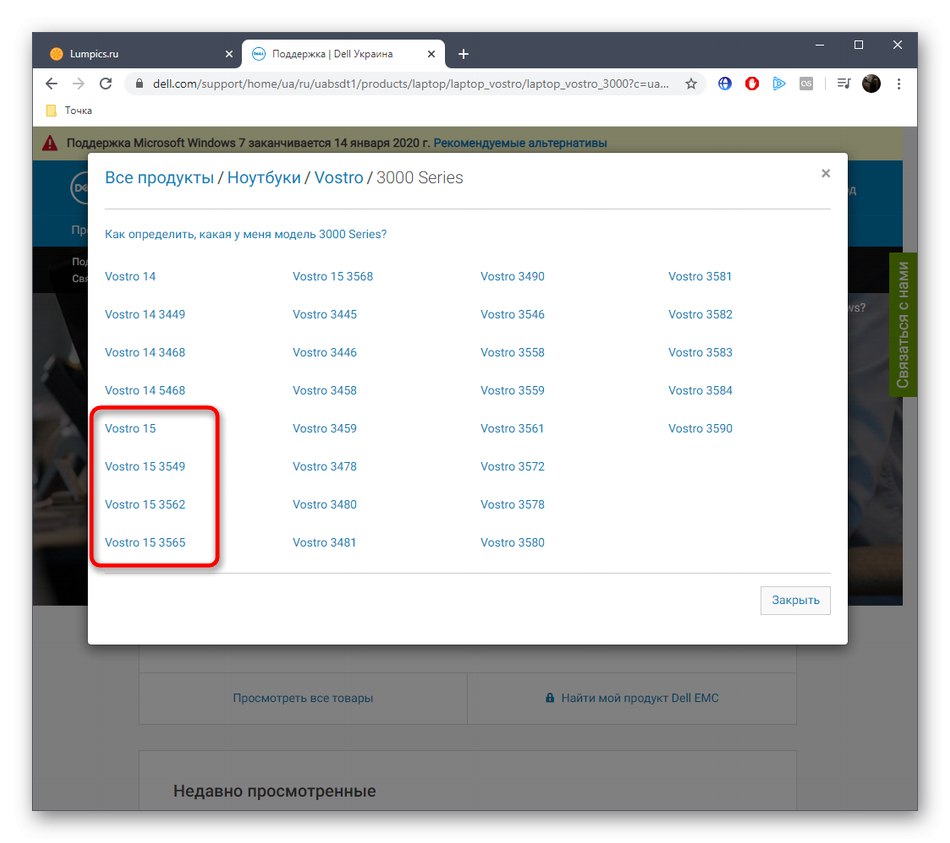Select Vostro 3458
Image resolution: width=950 pixels, height=843 pixels.
click(x=325, y=391)
